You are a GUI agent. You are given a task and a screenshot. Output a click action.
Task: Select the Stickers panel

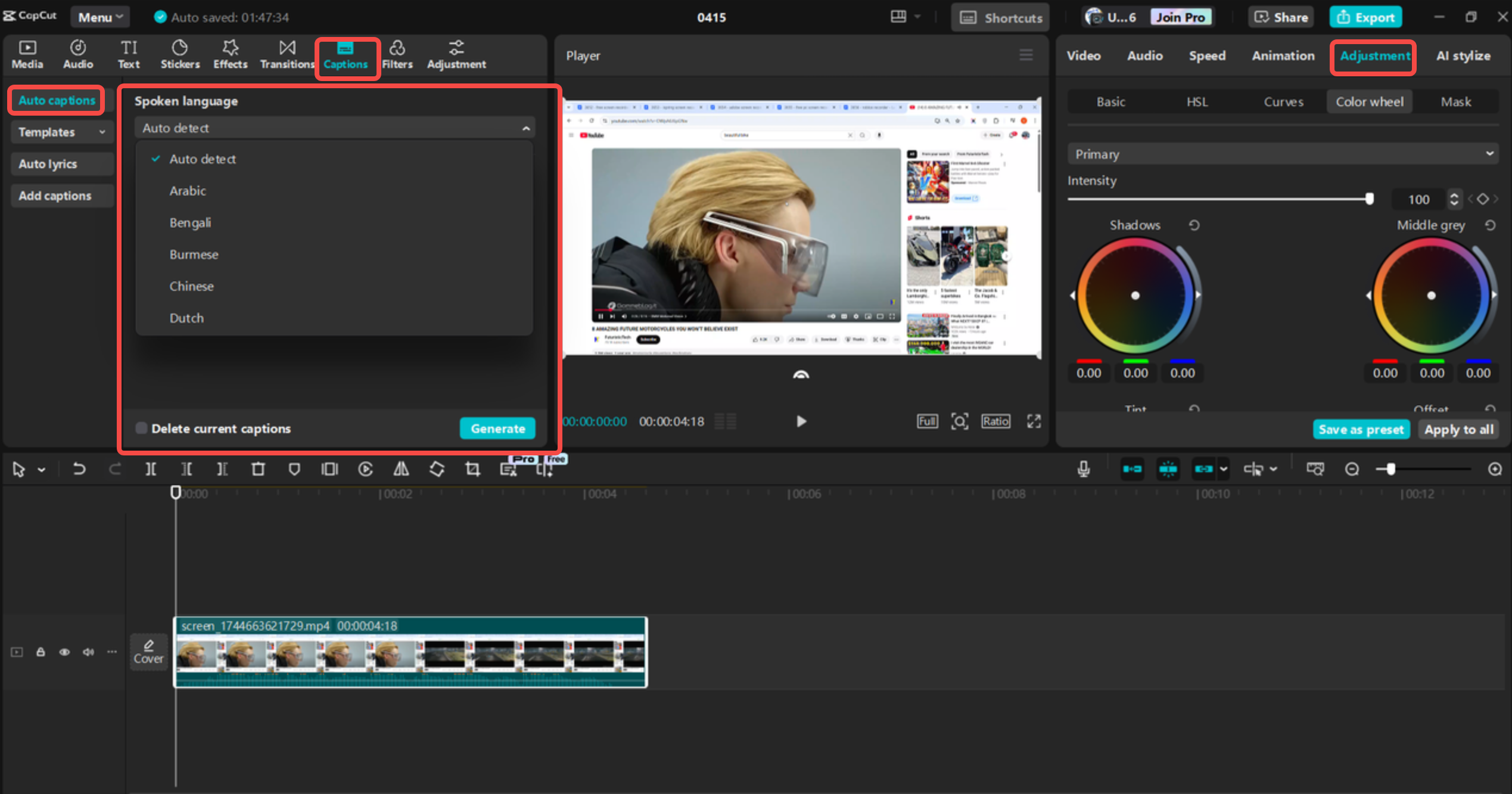click(x=180, y=54)
